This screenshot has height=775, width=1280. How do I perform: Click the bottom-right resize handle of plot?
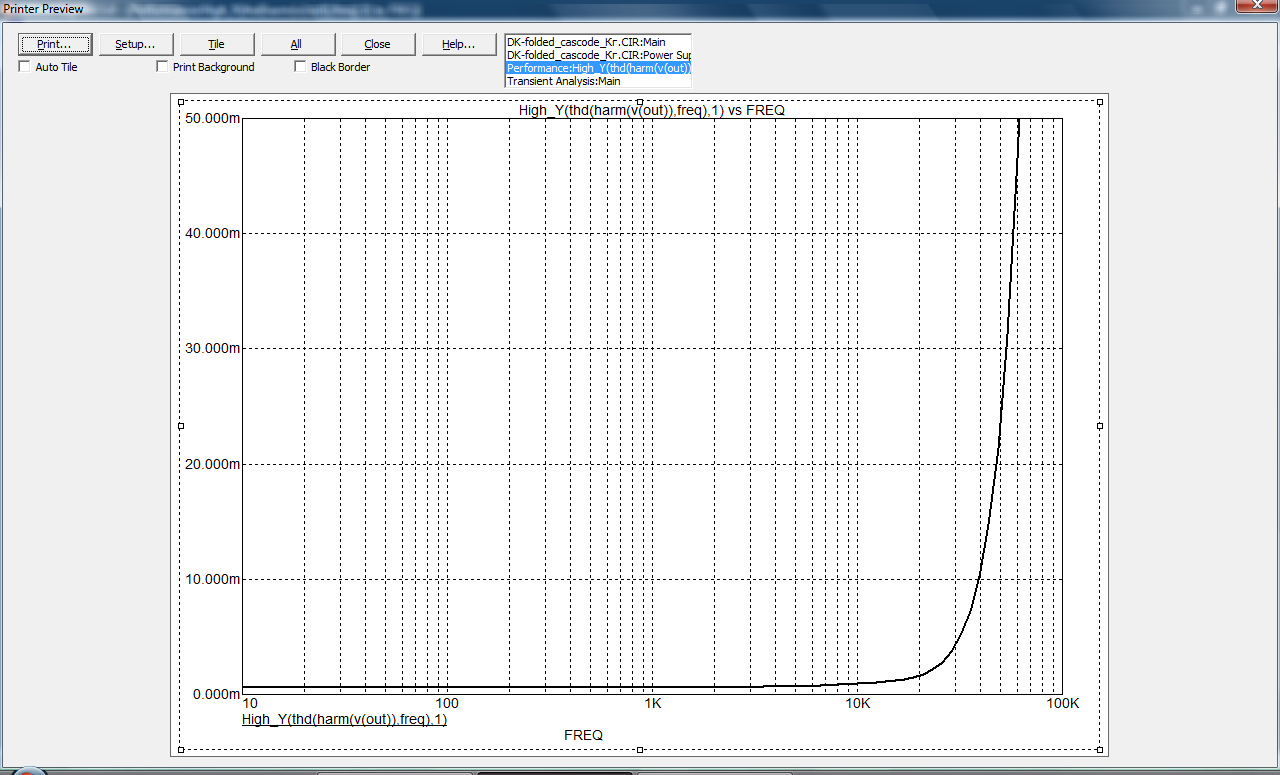[x=1100, y=749]
